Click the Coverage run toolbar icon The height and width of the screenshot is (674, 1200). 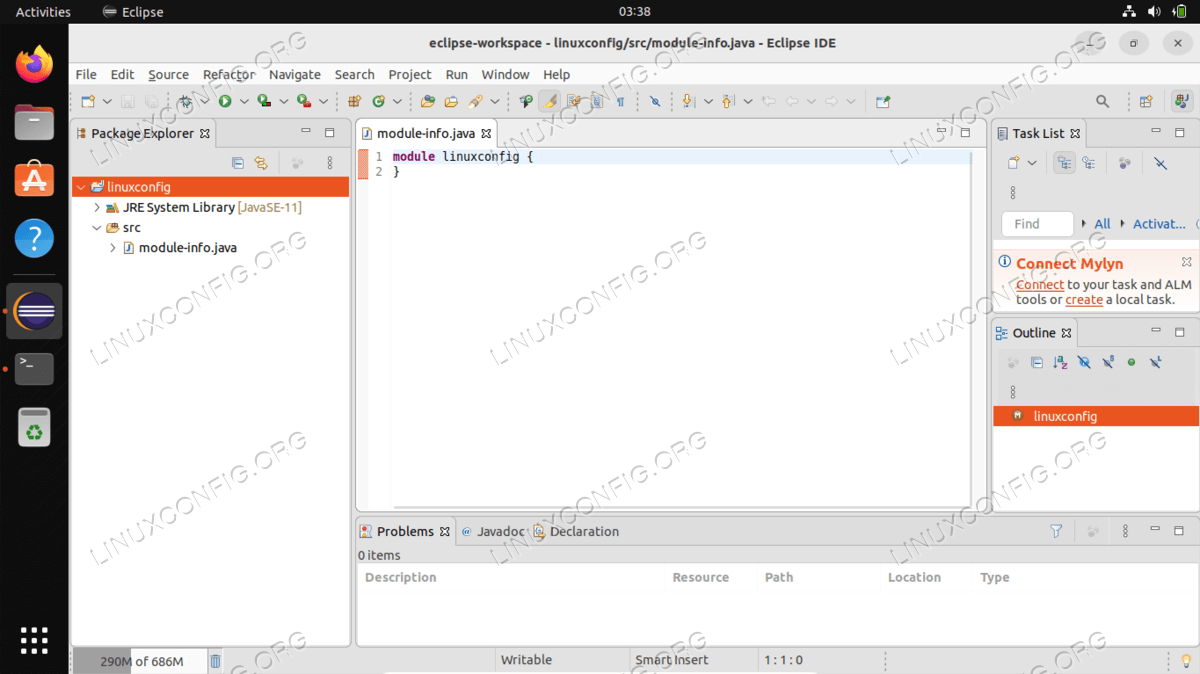point(264,101)
